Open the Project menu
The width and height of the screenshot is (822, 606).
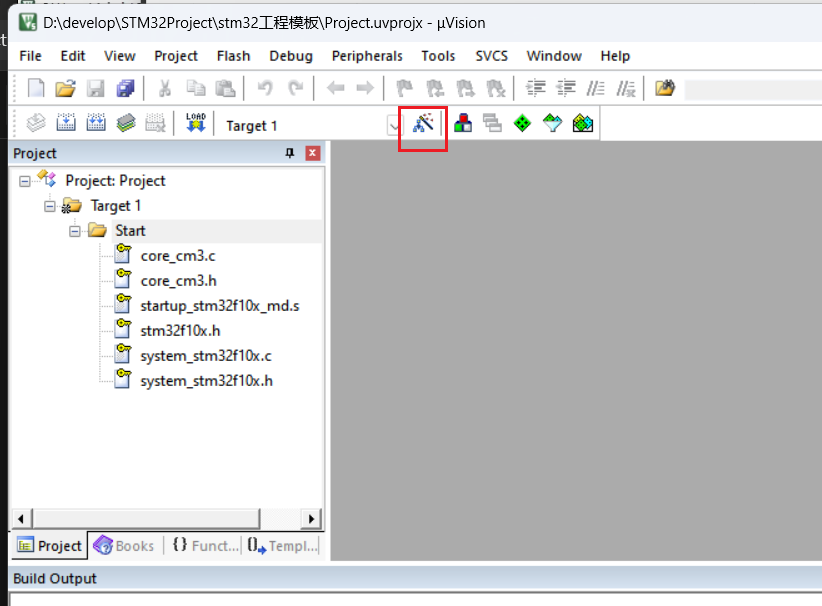pos(176,56)
